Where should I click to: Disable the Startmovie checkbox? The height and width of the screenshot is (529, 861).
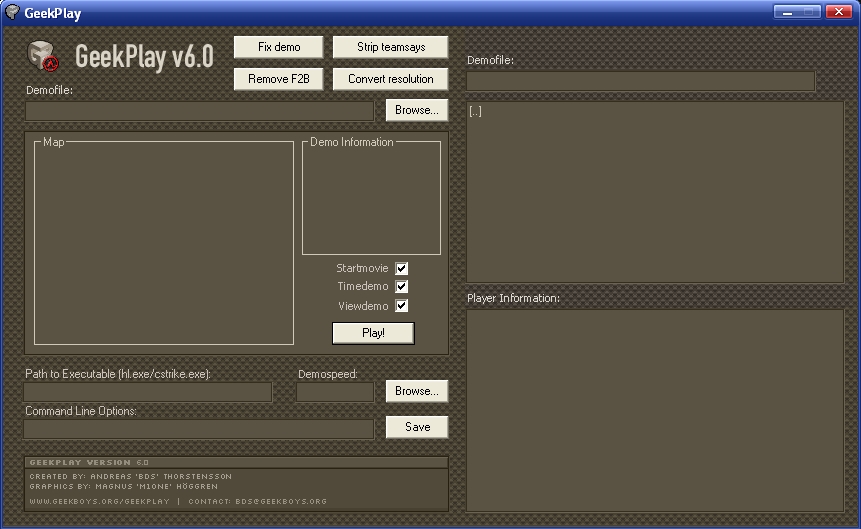point(402,268)
